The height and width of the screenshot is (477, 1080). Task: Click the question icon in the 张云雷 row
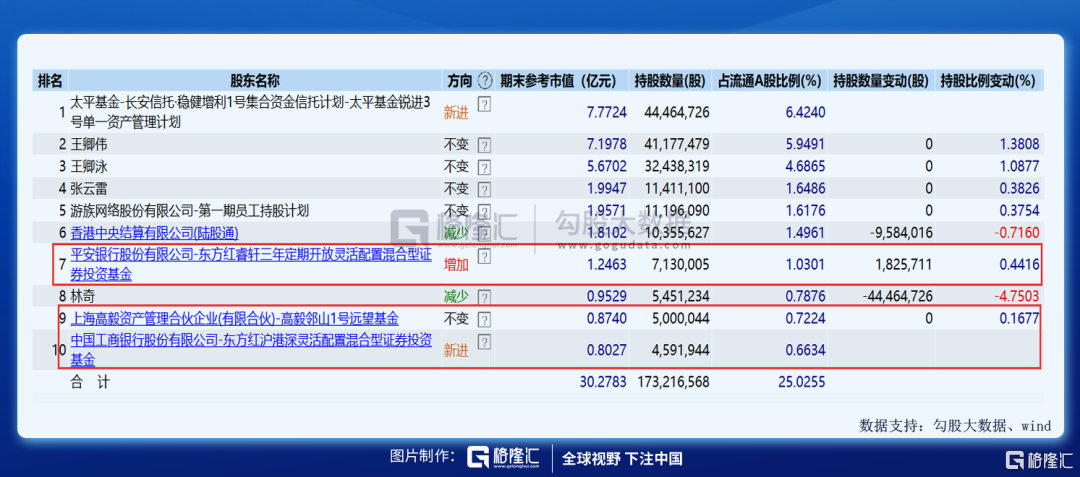pos(484,189)
